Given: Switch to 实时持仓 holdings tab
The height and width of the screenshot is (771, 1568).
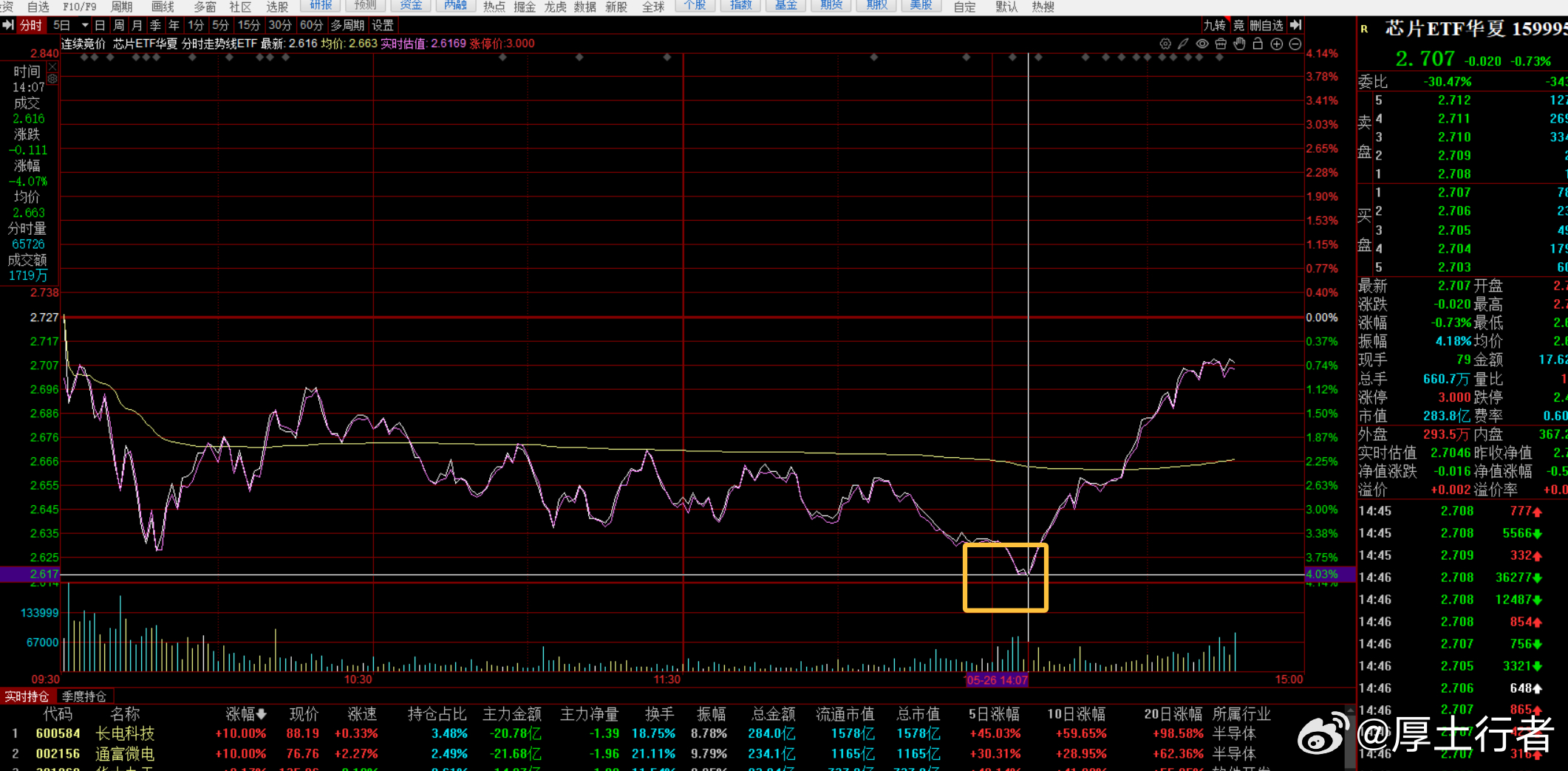Looking at the screenshot, I should tap(27, 696).
